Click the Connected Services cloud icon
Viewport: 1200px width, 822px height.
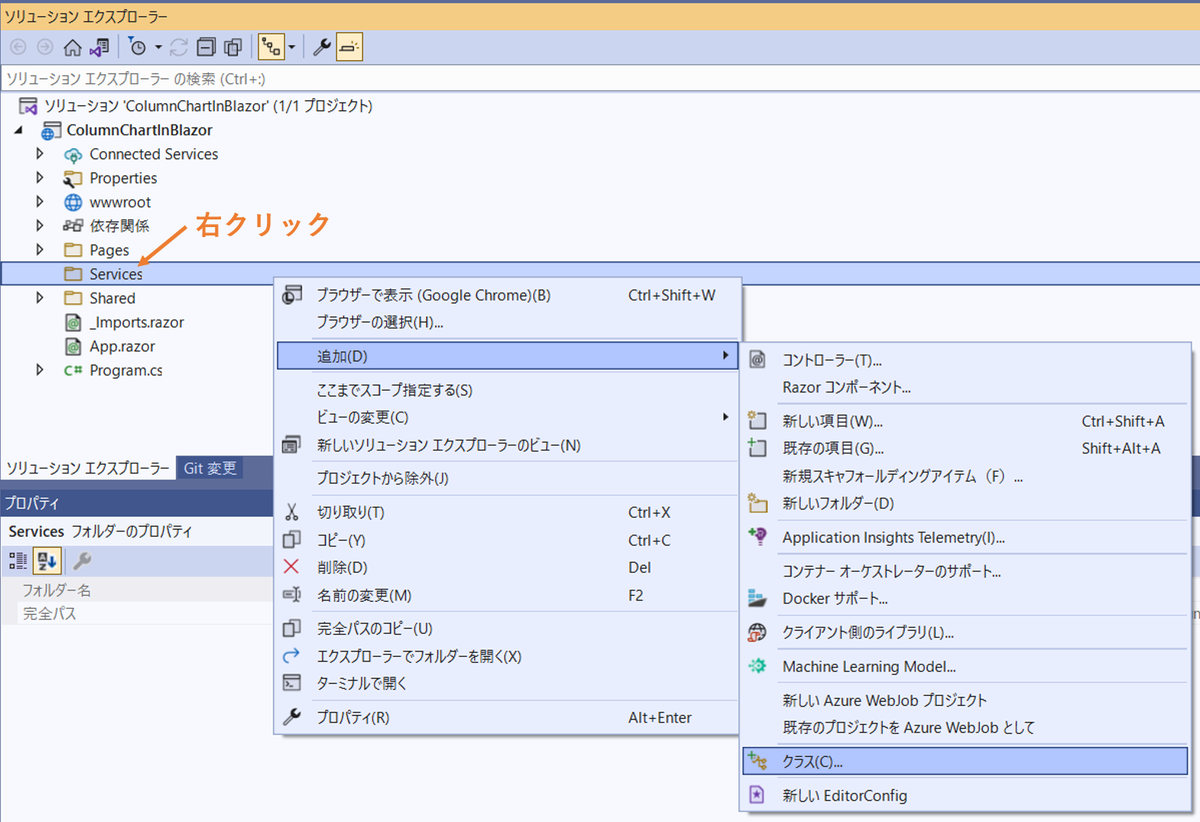(72, 154)
